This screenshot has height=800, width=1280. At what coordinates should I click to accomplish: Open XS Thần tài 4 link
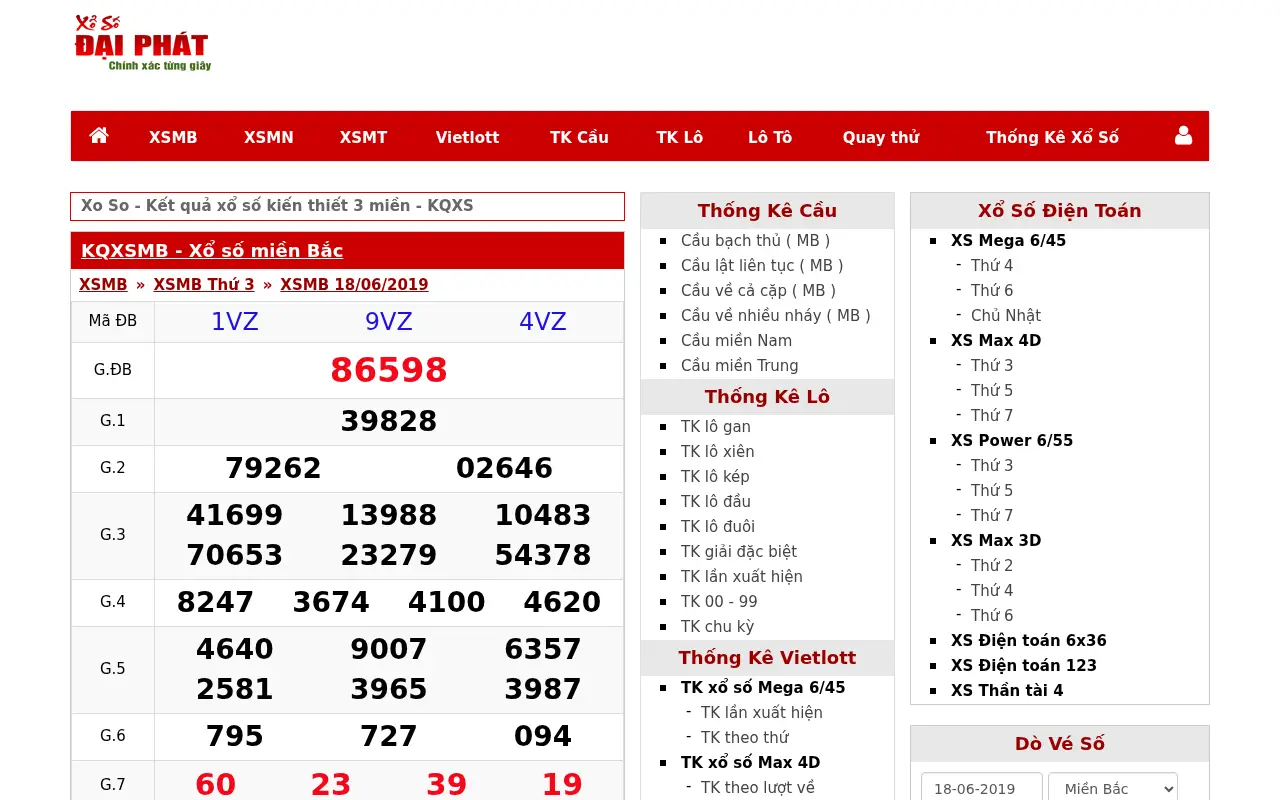1007,690
